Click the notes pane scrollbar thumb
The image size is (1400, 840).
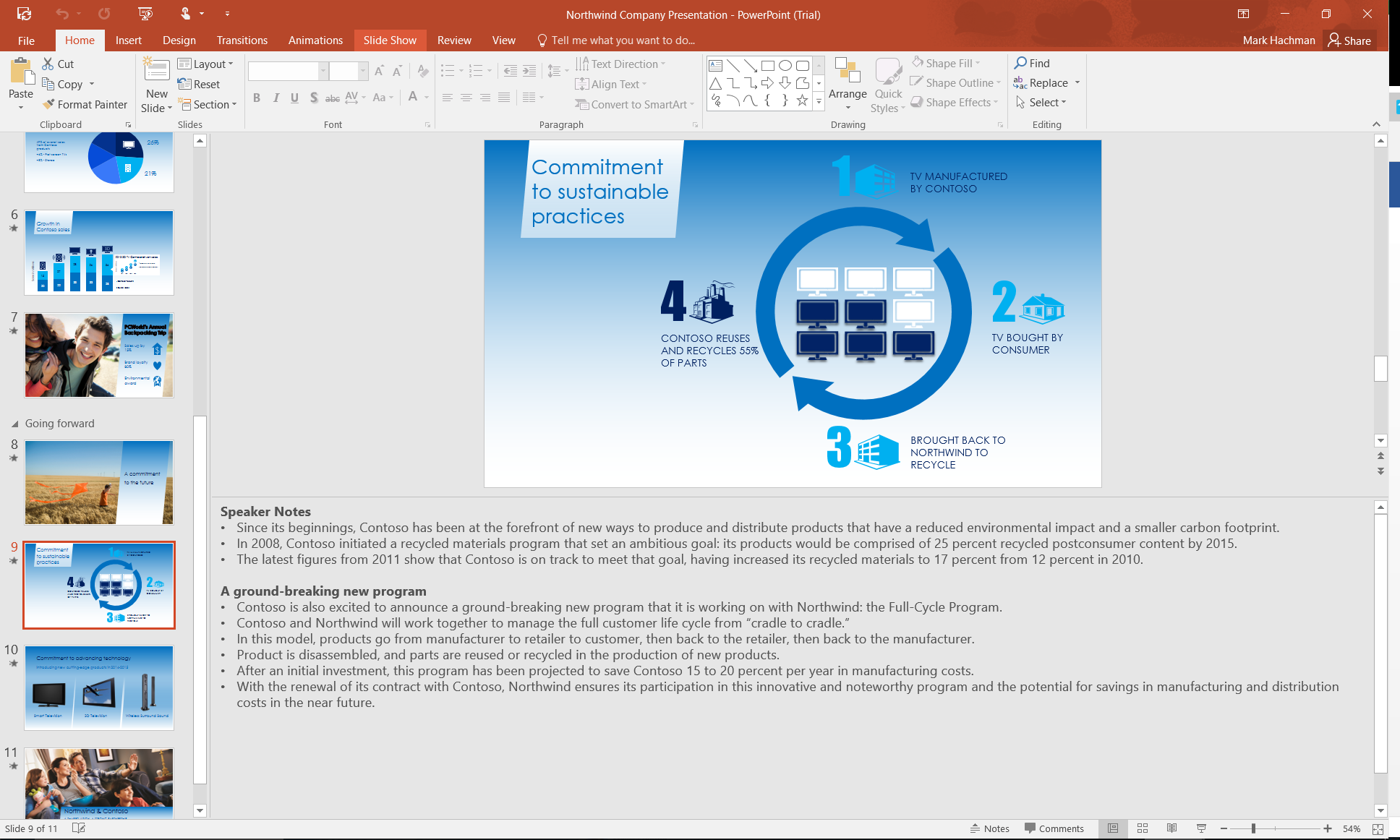[1380, 643]
